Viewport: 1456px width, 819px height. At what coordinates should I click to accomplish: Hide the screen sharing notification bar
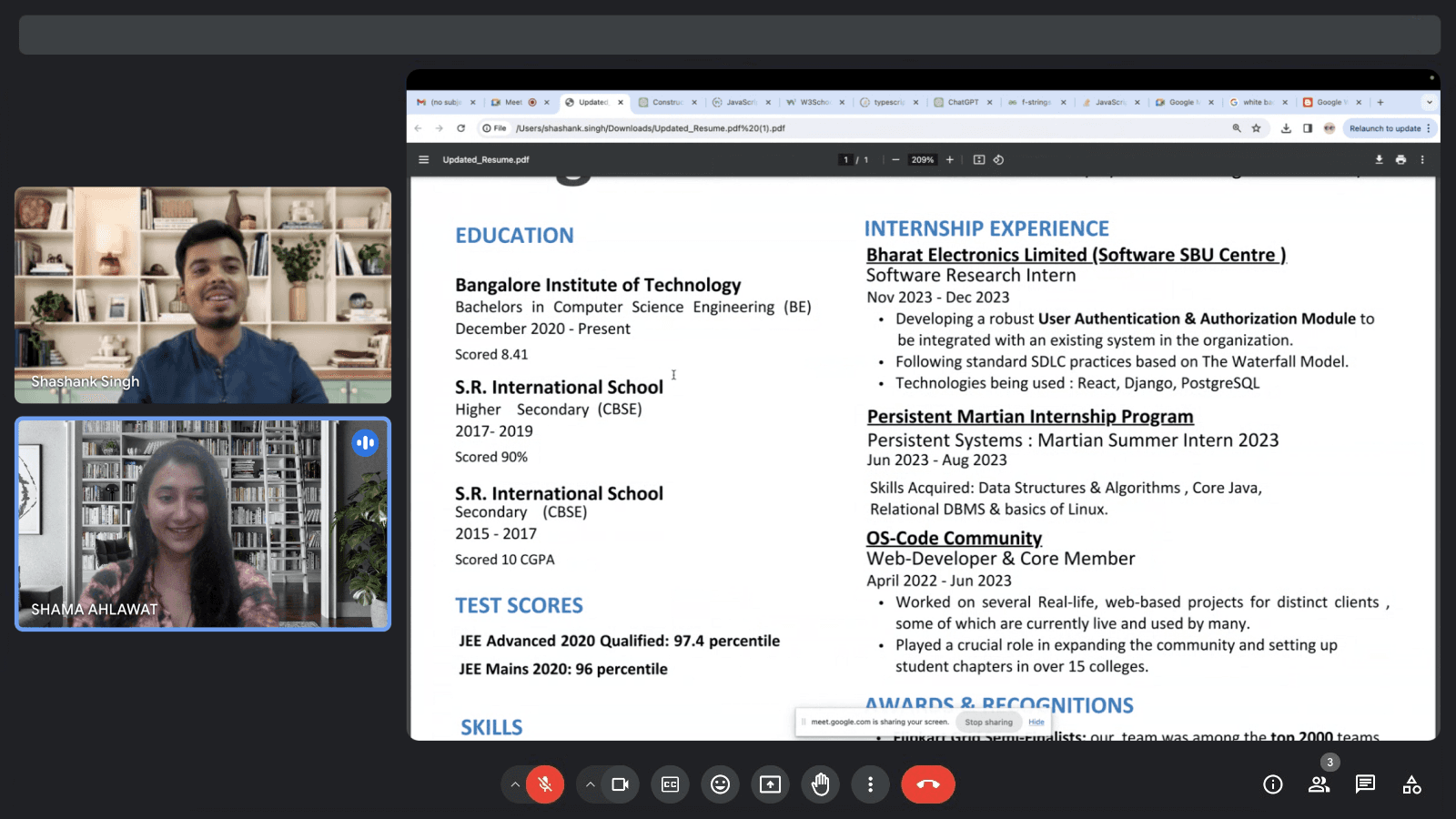1036,723
